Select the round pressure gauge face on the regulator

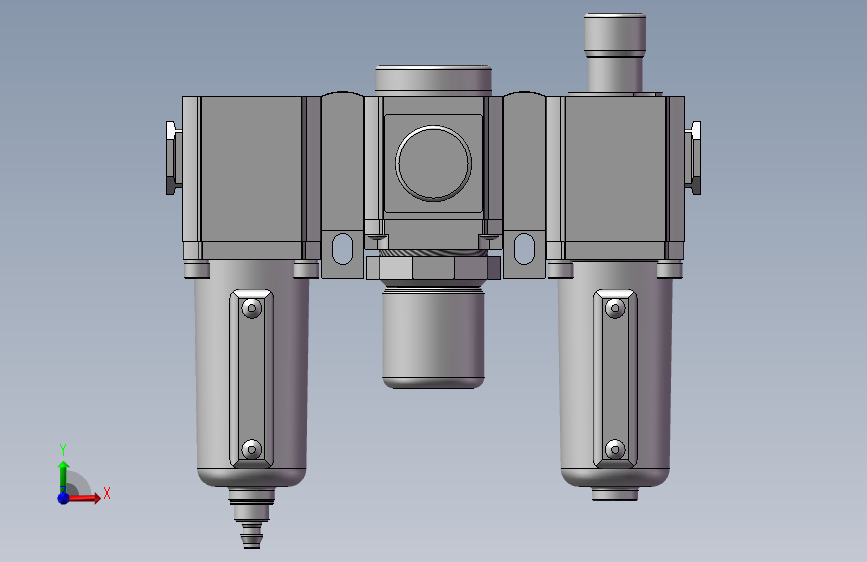click(x=434, y=163)
